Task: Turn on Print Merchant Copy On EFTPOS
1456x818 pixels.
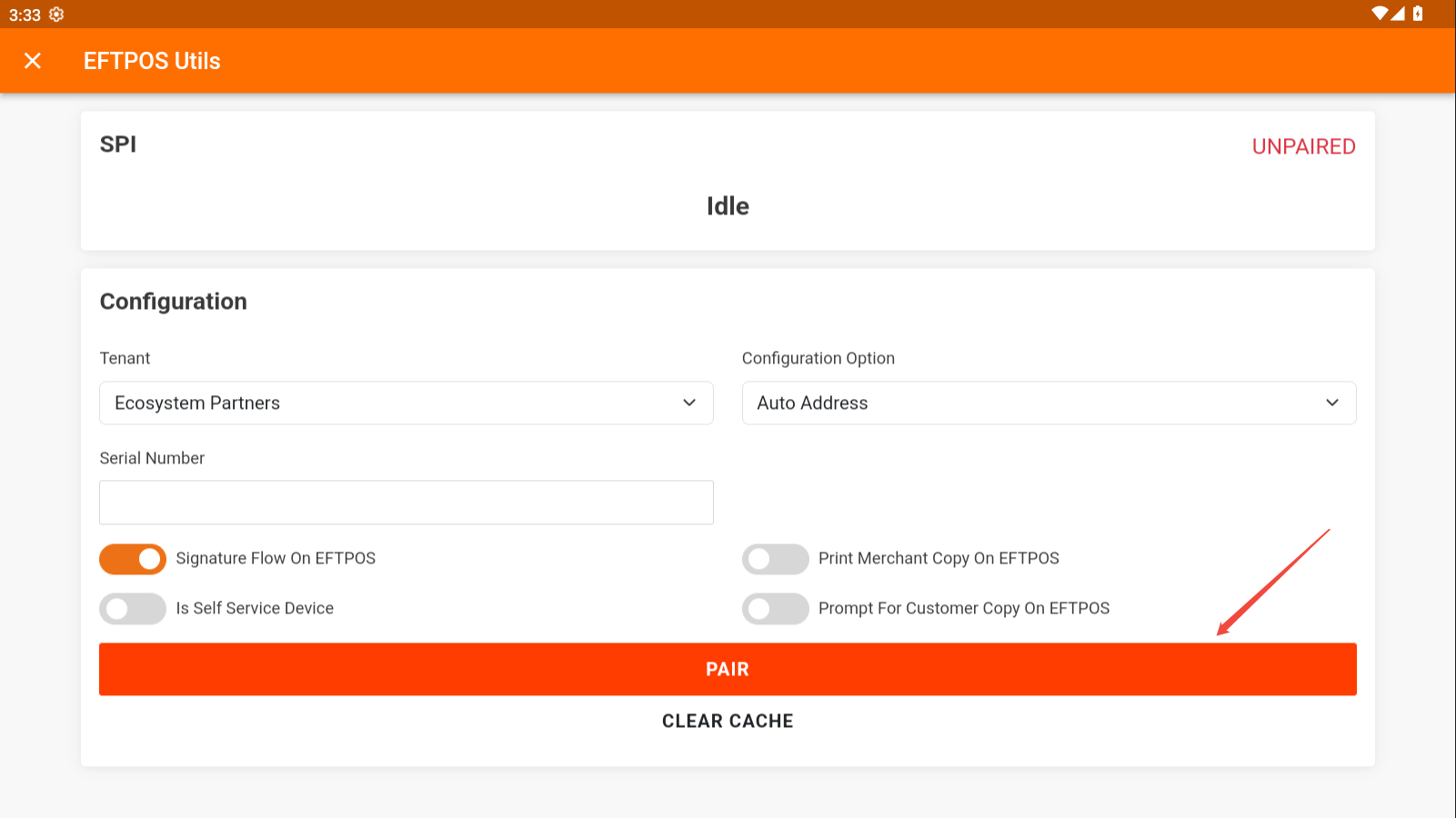Action: pos(775,559)
